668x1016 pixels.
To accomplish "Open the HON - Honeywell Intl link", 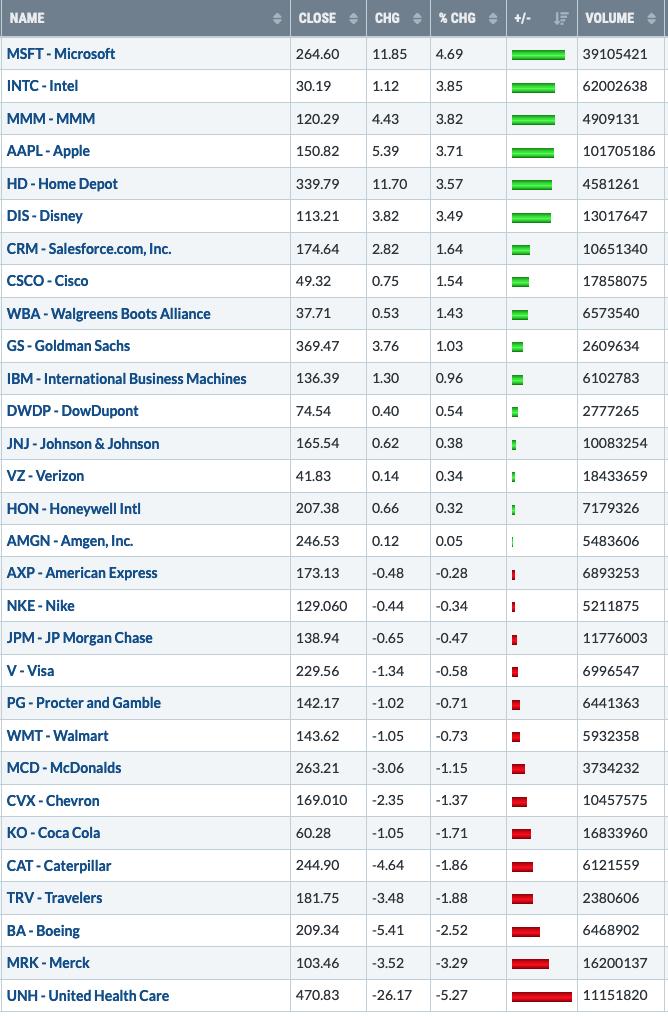I will (x=74, y=509).
